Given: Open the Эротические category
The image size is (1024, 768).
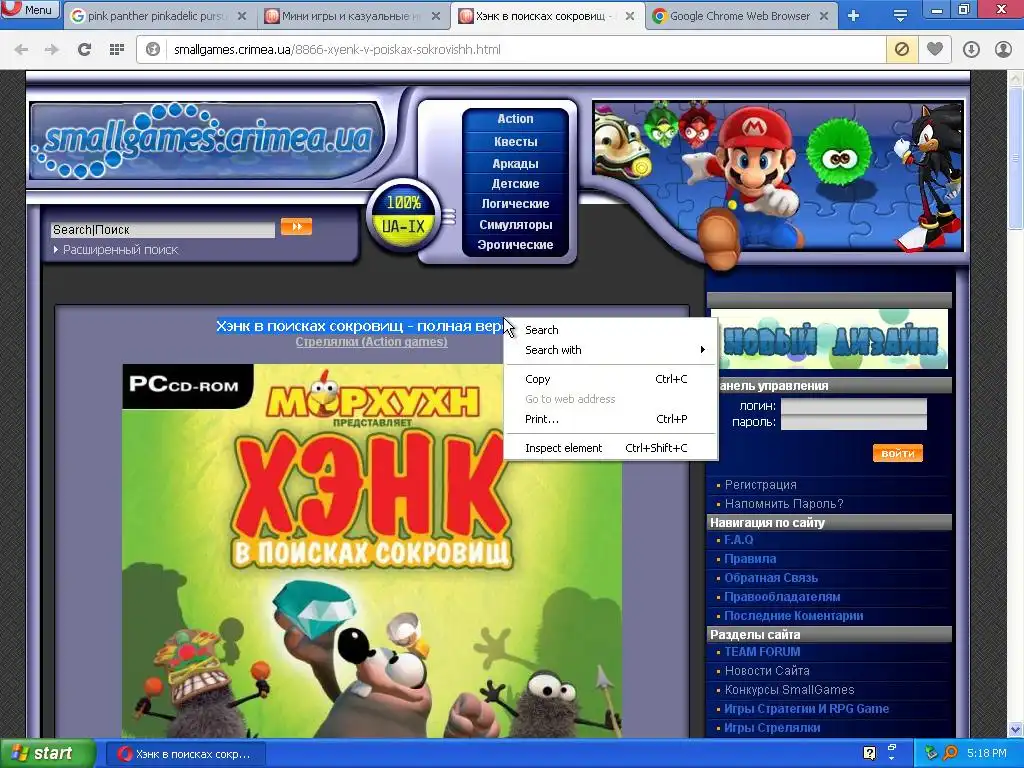Looking at the screenshot, I should (515, 245).
